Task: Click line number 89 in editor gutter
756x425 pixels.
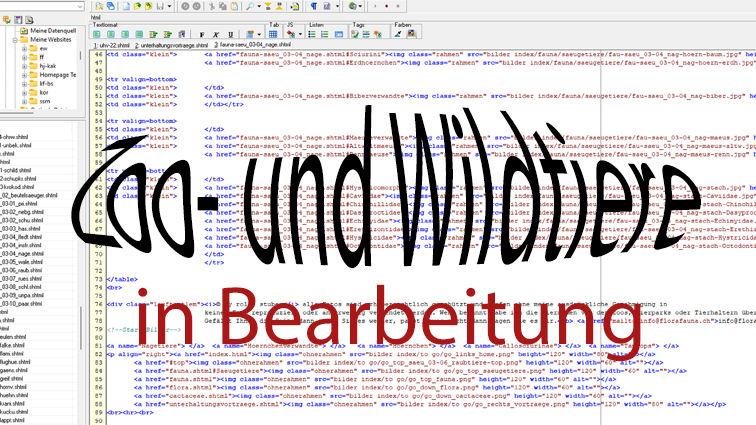Action: 99,413
